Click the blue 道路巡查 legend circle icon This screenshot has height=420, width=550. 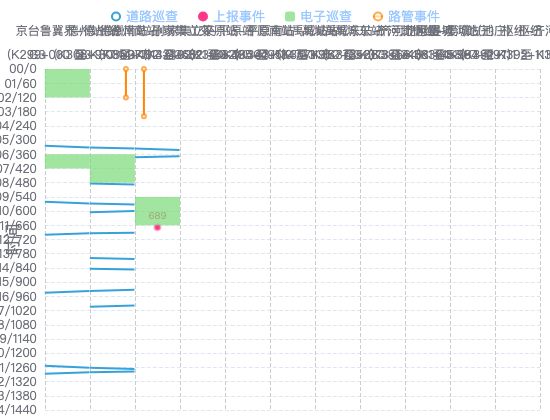click(x=116, y=16)
